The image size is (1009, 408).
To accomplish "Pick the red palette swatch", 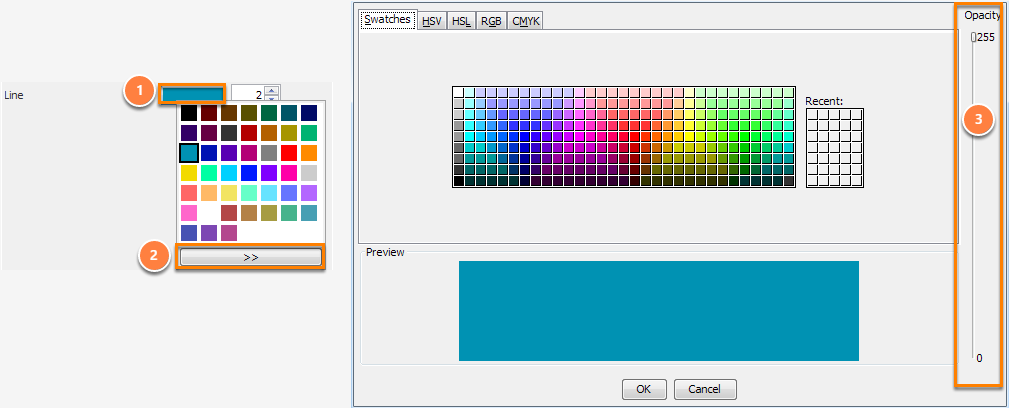I will tap(289, 153).
